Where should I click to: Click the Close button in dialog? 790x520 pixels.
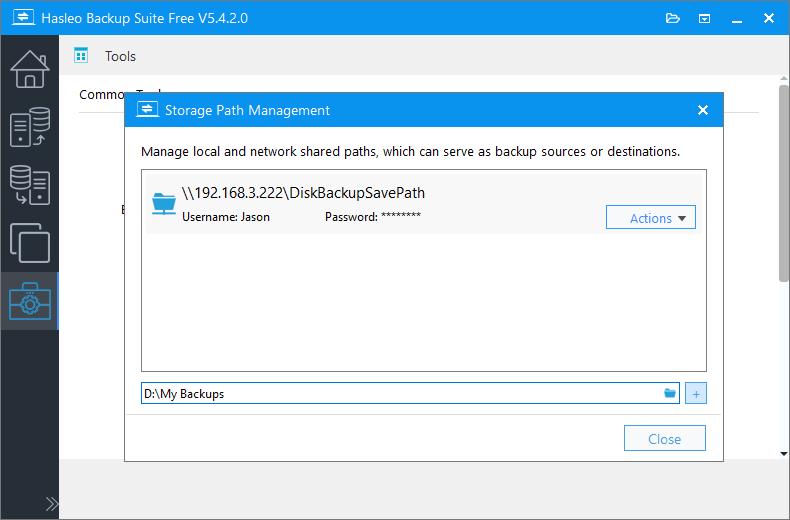(x=665, y=438)
